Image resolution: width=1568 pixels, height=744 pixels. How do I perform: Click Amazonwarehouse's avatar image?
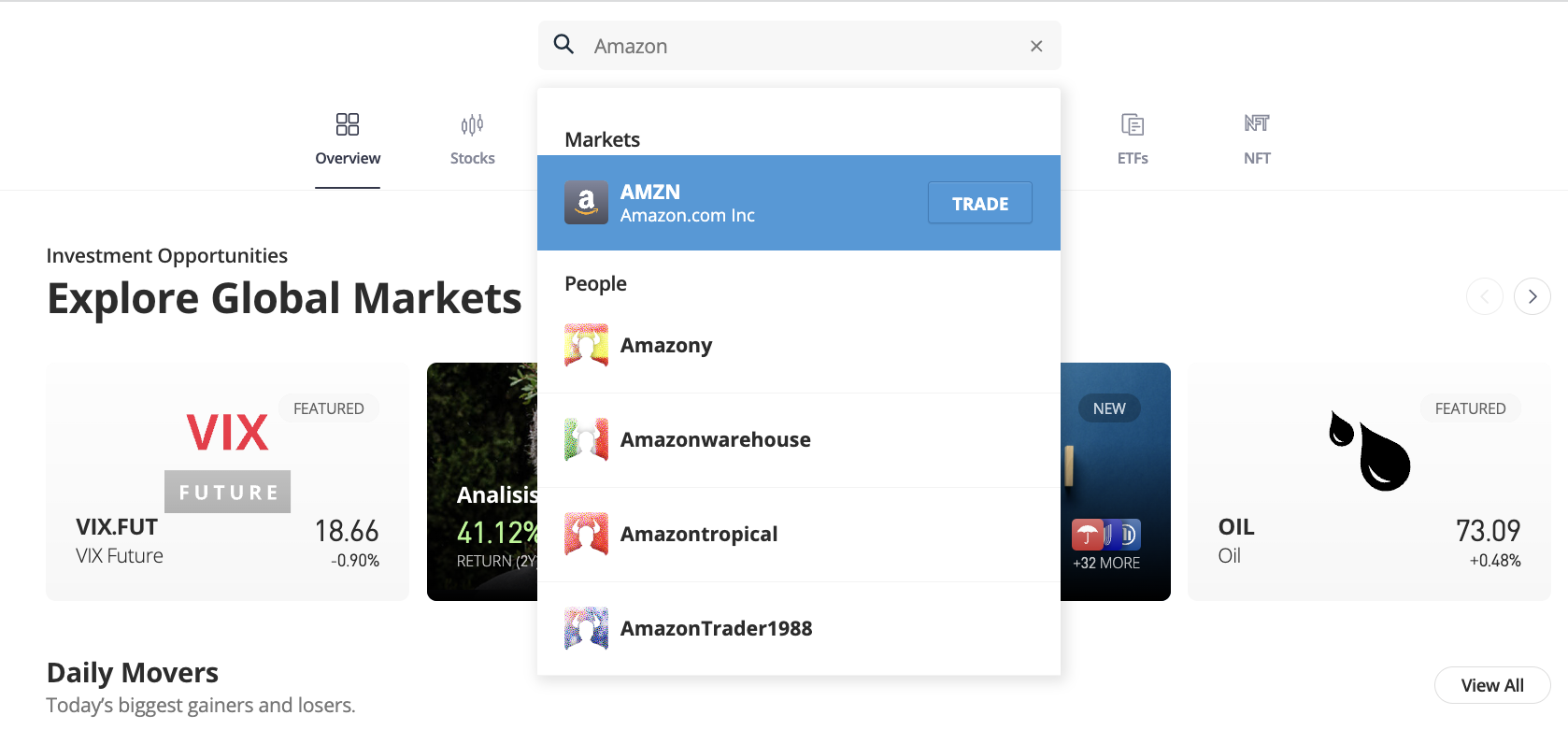tap(587, 440)
